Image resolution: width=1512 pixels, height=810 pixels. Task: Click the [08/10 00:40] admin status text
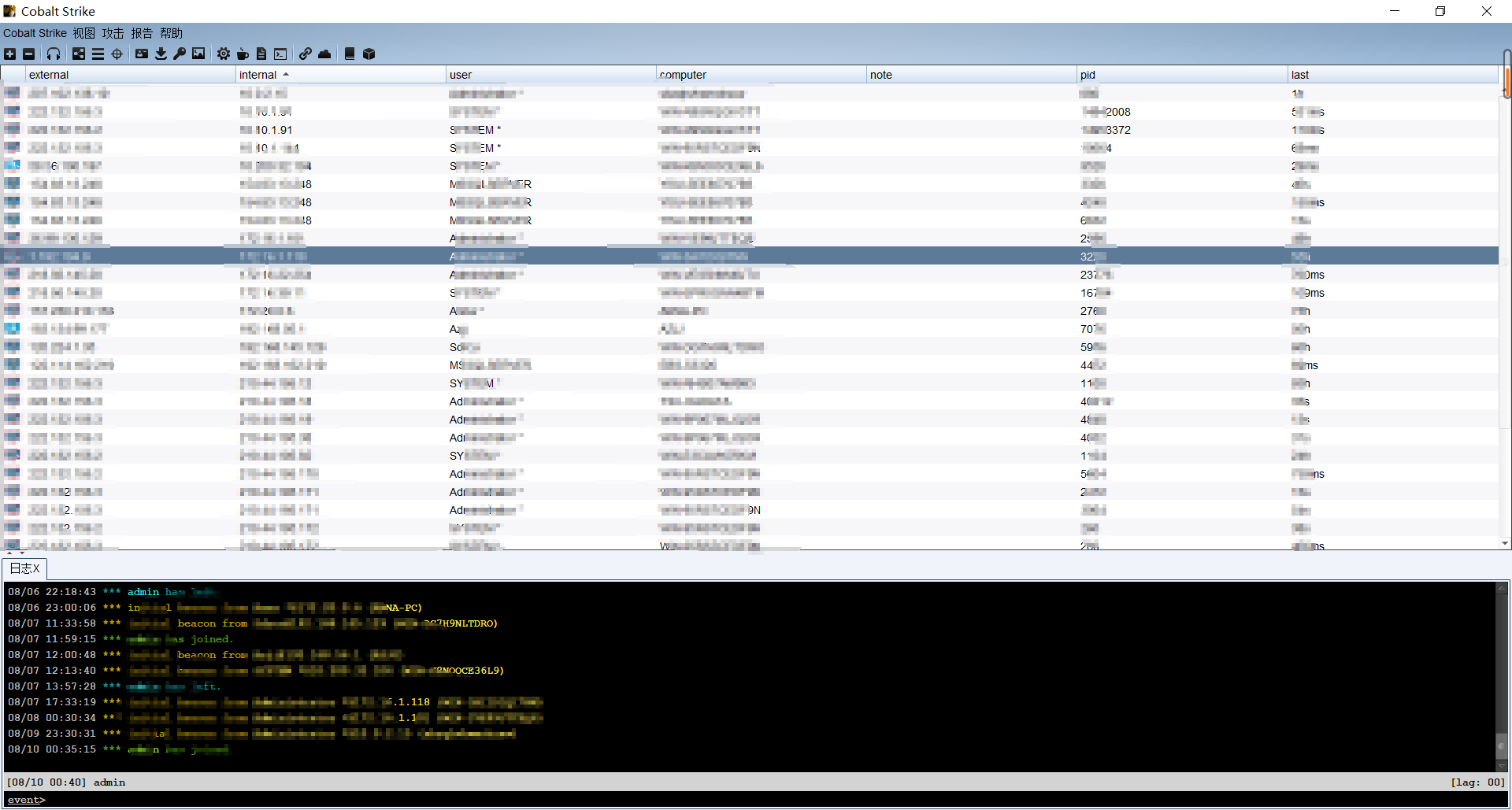point(66,782)
